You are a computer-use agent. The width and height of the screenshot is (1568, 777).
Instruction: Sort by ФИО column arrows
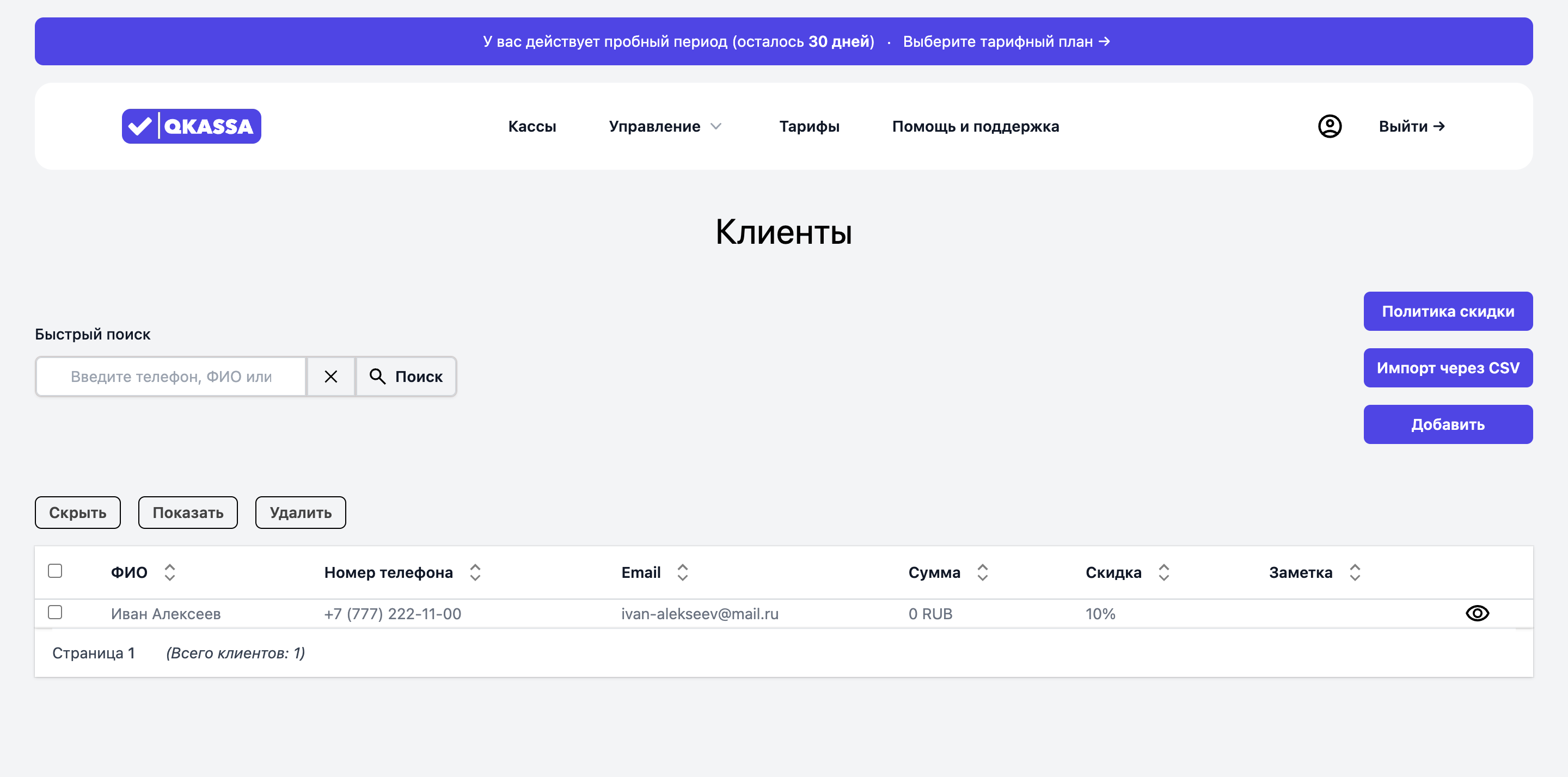click(170, 572)
